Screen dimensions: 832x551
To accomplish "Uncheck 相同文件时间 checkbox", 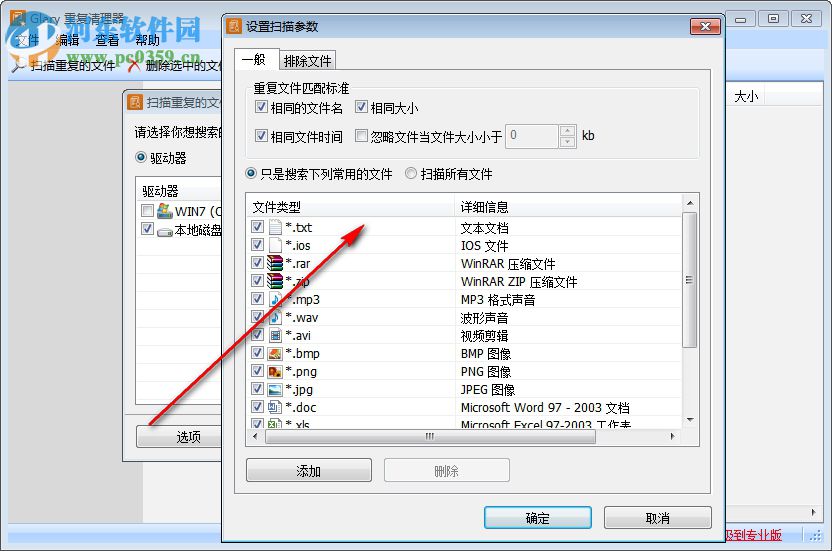I will (261, 135).
